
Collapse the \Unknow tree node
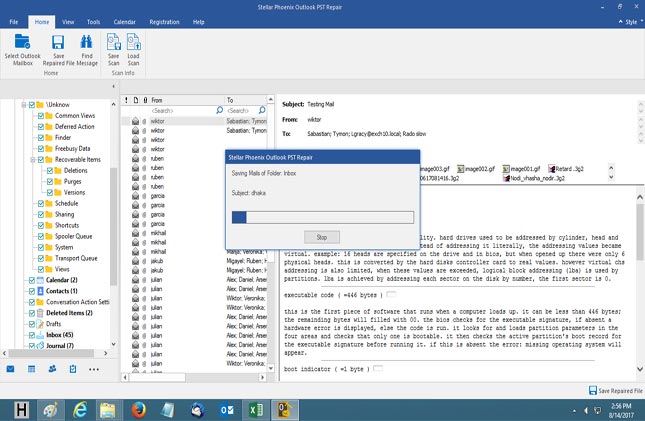tap(24, 105)
